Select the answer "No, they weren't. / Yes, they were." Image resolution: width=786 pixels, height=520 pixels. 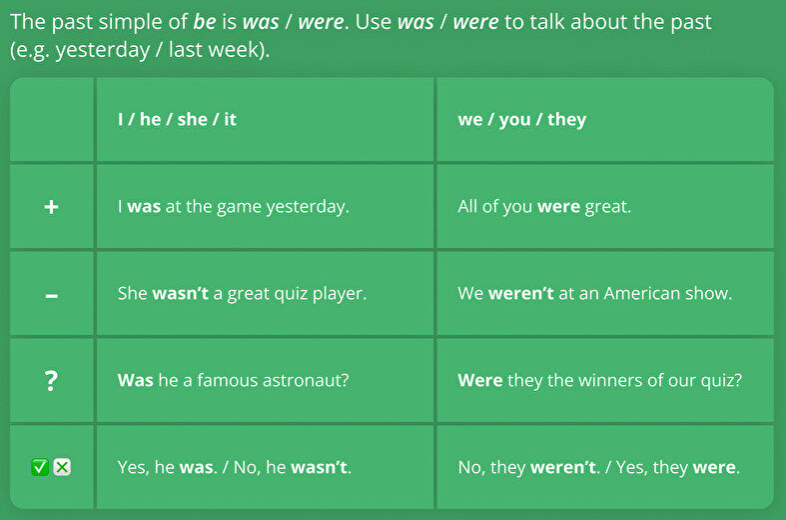tap(599, 467)
